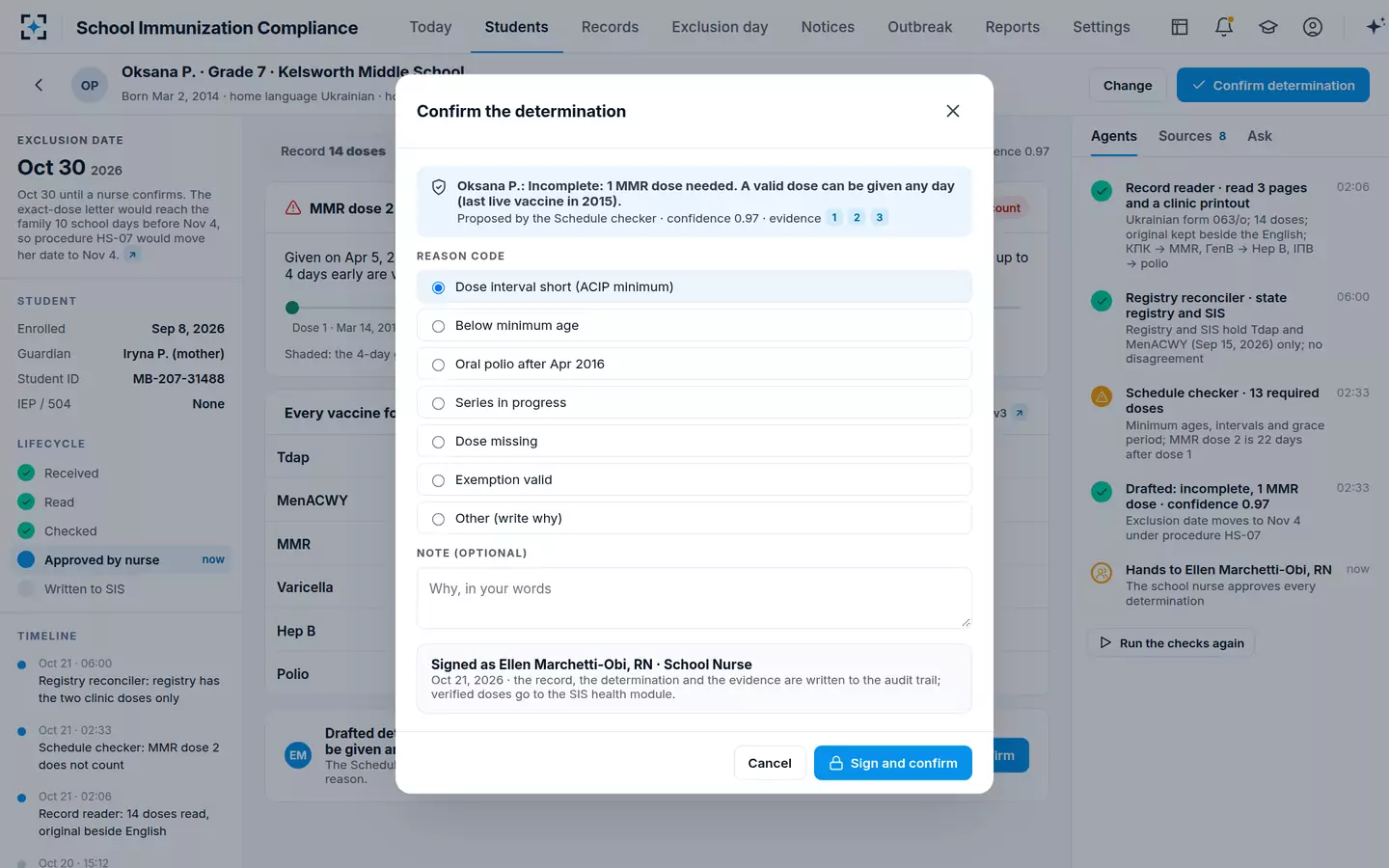Click the MMR dose timeline green marker

pyautogui.click(x=292, y=308)
